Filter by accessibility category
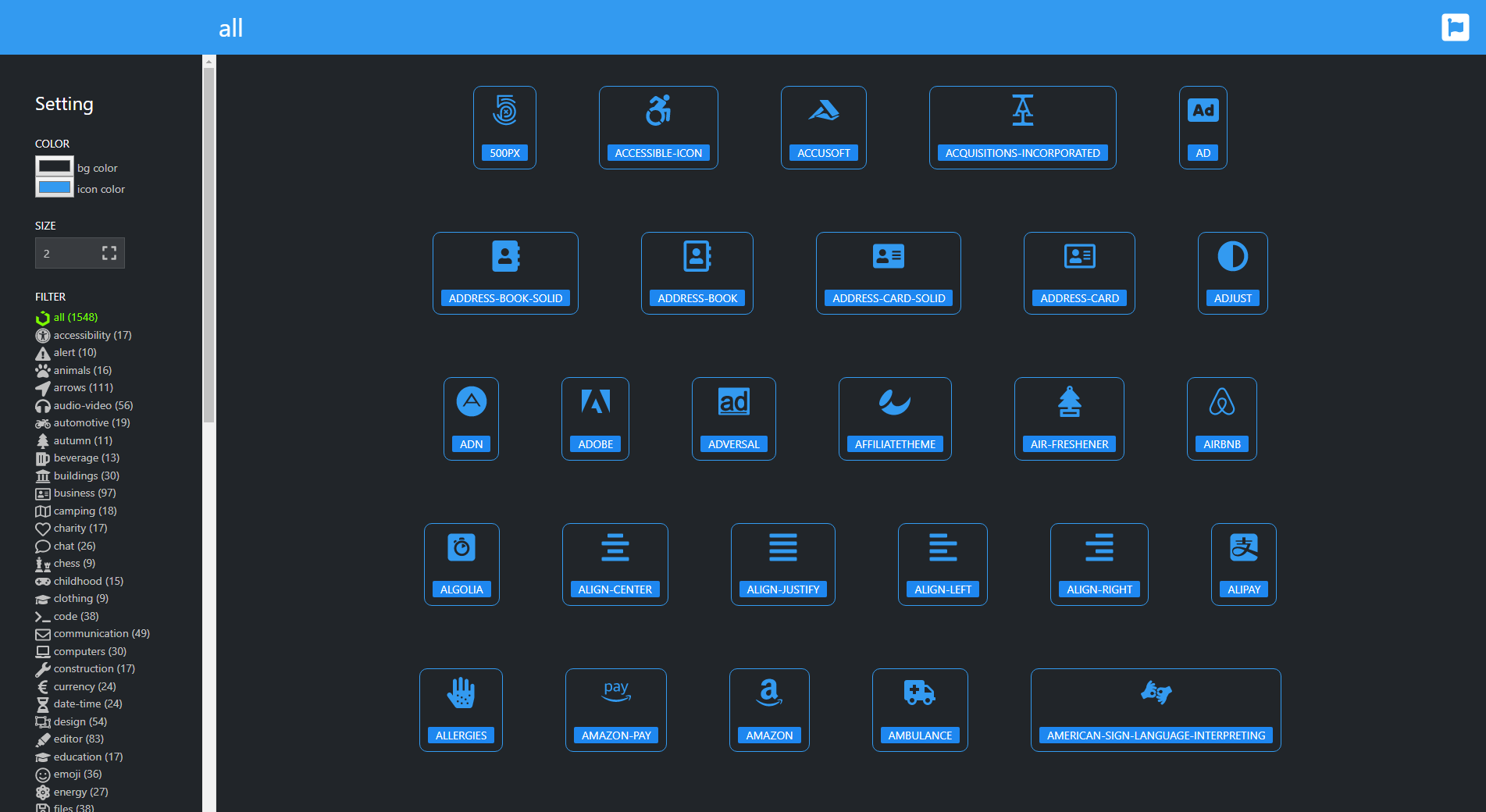 click(92, 335)
